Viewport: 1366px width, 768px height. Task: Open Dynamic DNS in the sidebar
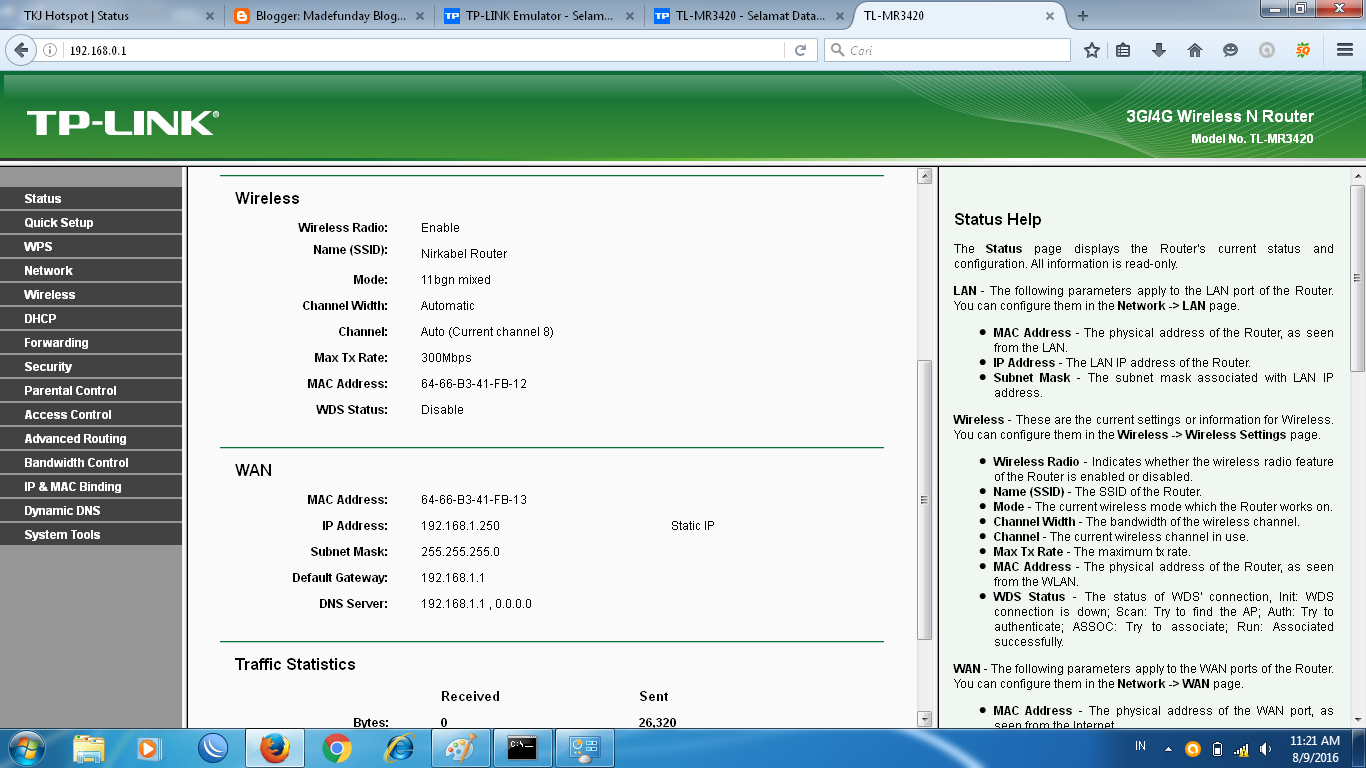tap(91, 511)
